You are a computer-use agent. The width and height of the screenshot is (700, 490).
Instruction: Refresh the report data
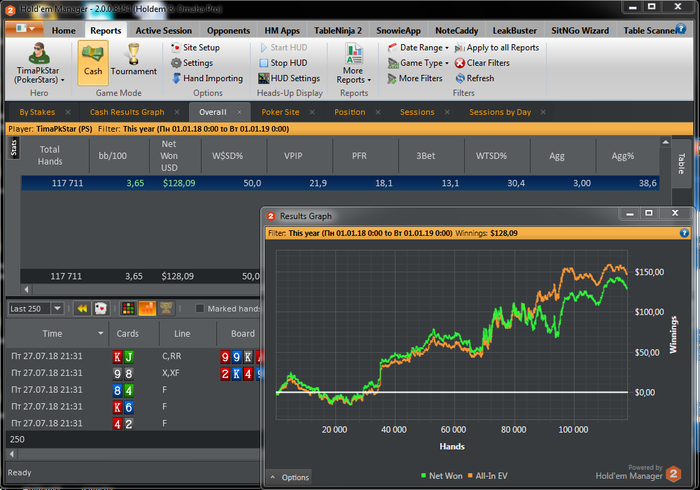475,79
